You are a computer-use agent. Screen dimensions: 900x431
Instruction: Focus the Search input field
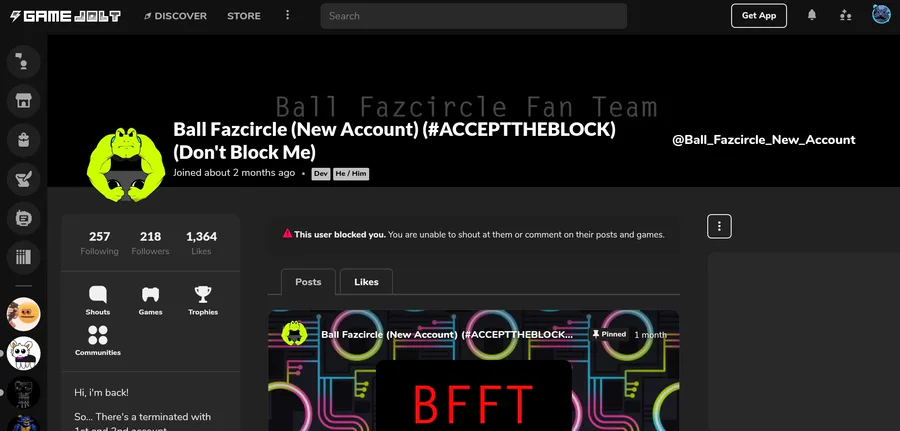click(474, 16)
